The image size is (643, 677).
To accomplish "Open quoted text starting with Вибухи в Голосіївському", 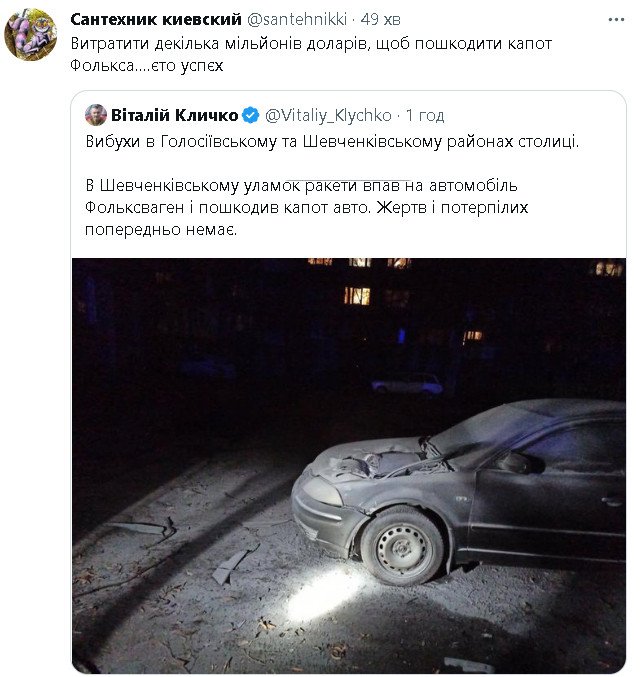I will click(332, 142).
